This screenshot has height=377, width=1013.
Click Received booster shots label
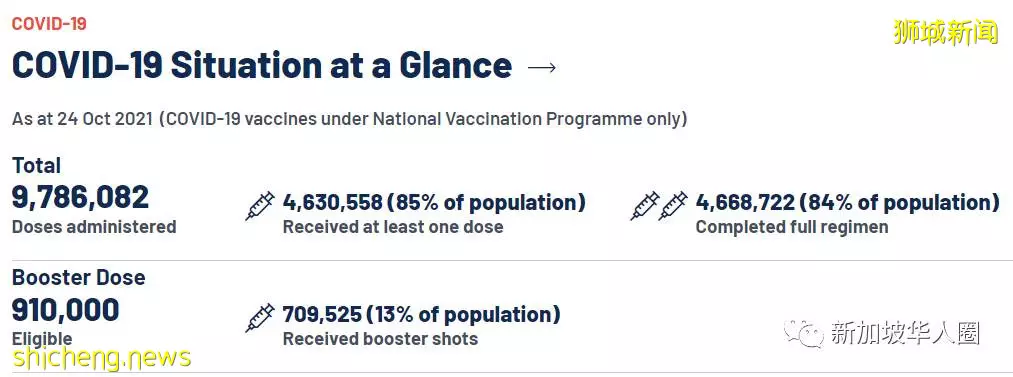click(380, 340)
